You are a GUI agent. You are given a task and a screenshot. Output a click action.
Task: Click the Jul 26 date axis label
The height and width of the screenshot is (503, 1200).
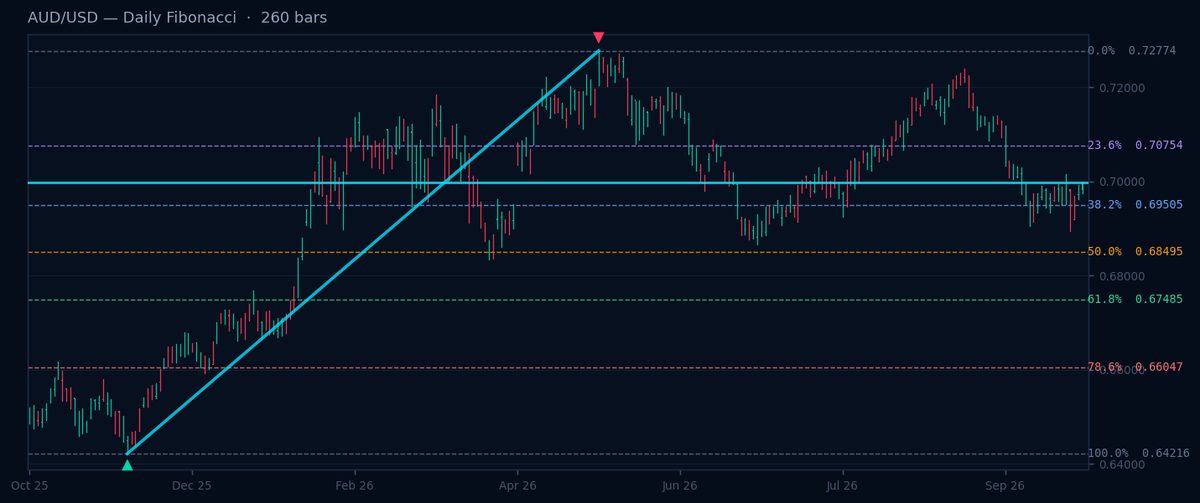coord(842,485)
